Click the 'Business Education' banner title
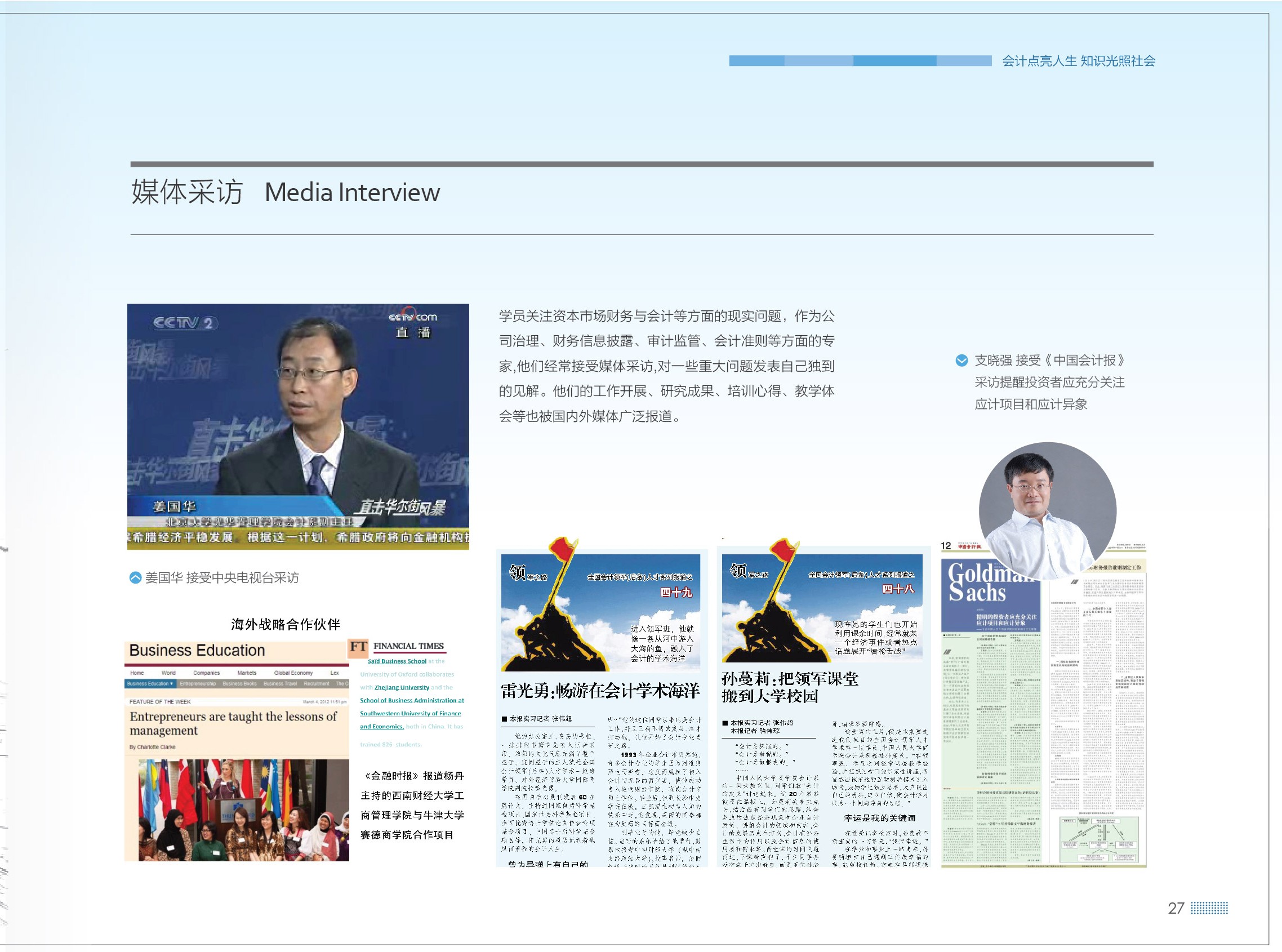 tap(197, 651)
